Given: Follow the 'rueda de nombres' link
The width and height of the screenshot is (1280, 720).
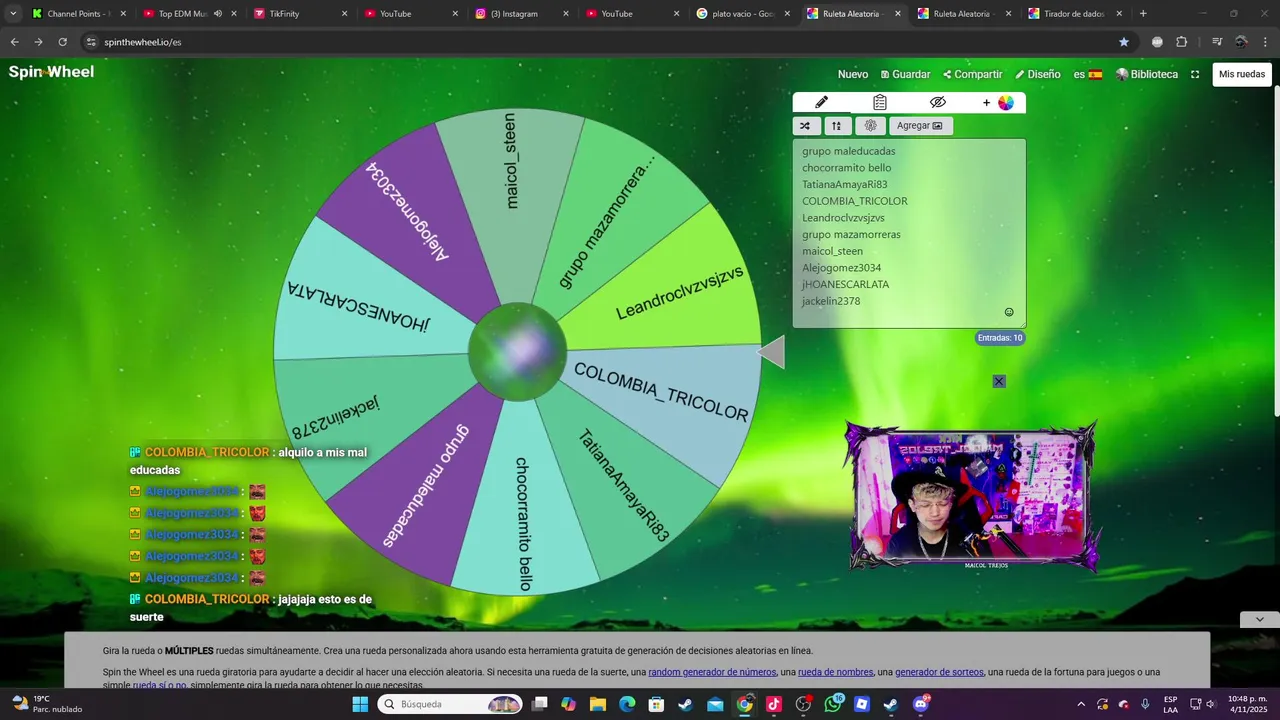Looking at the screenshot, I should click(835, 672).
